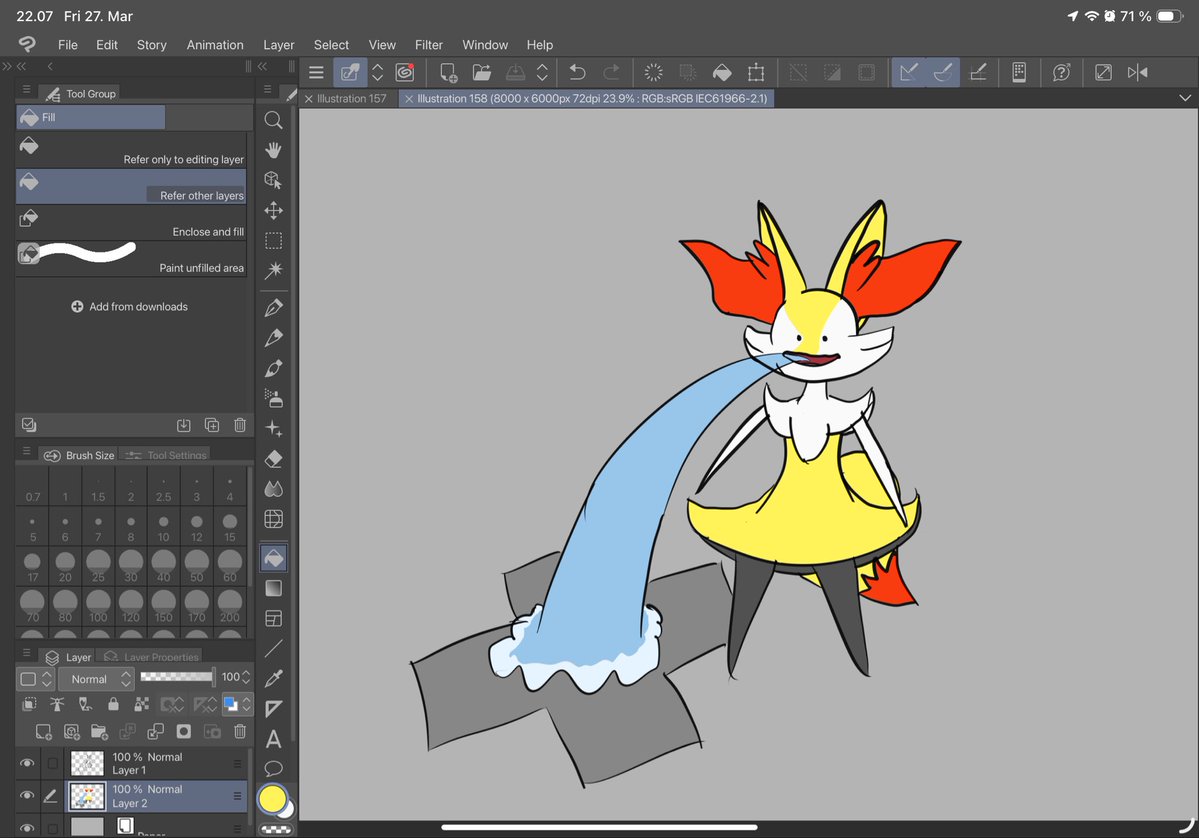Select the Balloon speech bubble tool

click(273, 768)
